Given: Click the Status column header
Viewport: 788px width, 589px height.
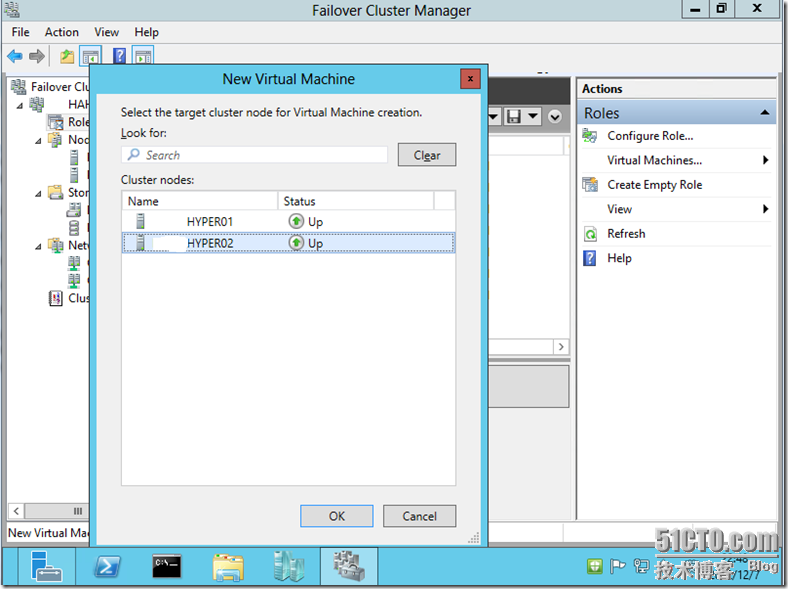Looking at the screenshot, I should (356, 201).
